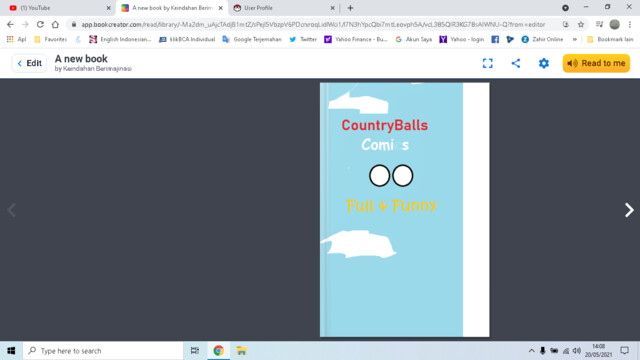Expand the hidden bookmarks overflow chevron
The image size is (640, 360).
click(x=575, y=39)
